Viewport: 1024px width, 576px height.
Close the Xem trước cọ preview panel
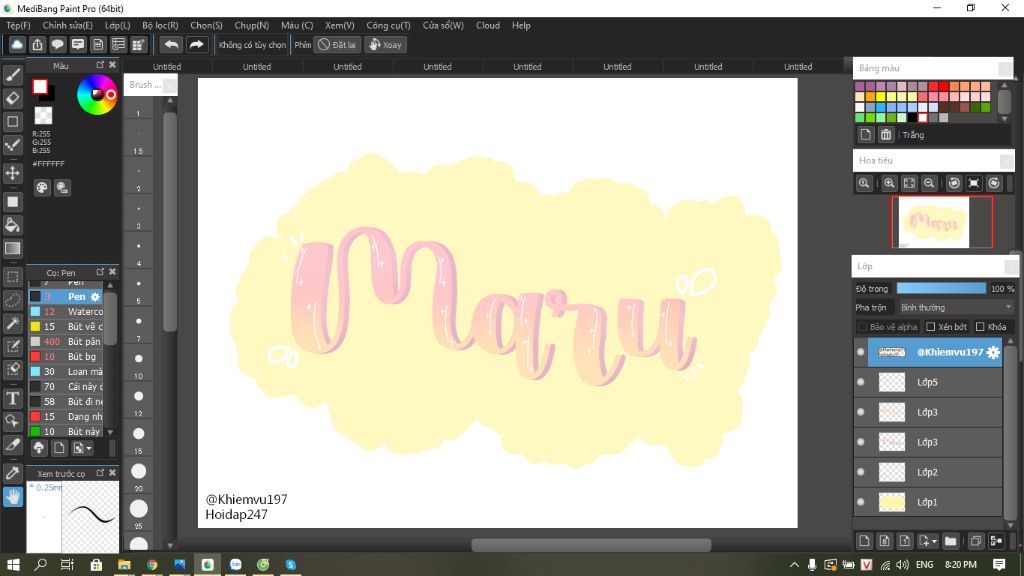(x=112, y=473)
